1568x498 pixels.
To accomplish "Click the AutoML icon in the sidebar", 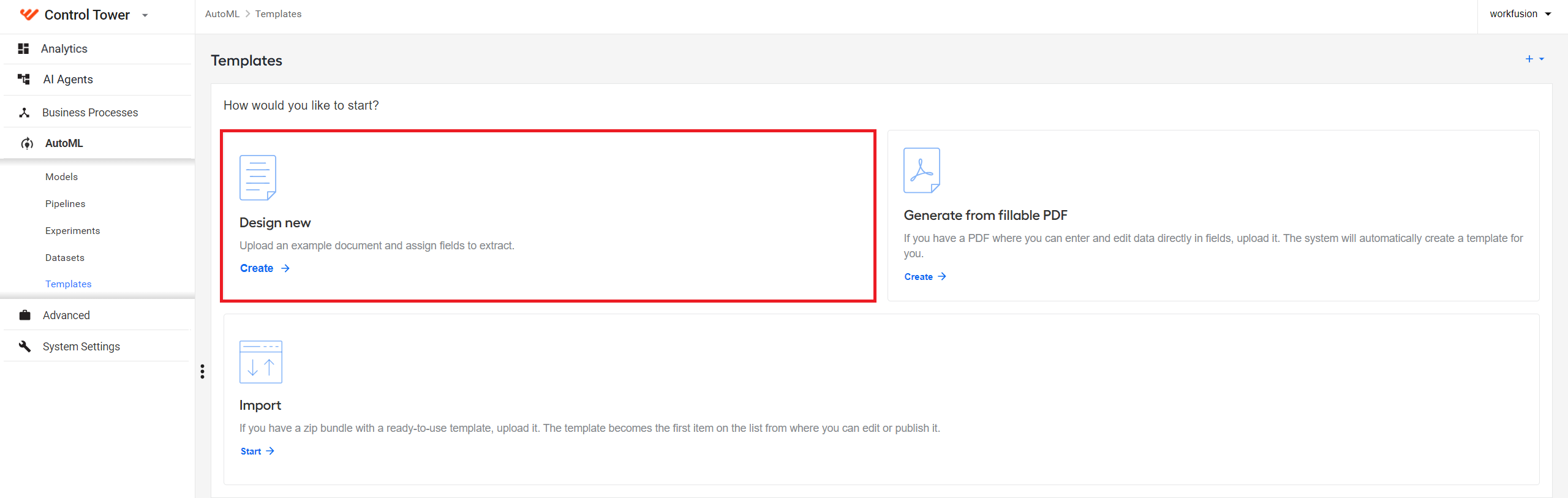I will (27, 143).
